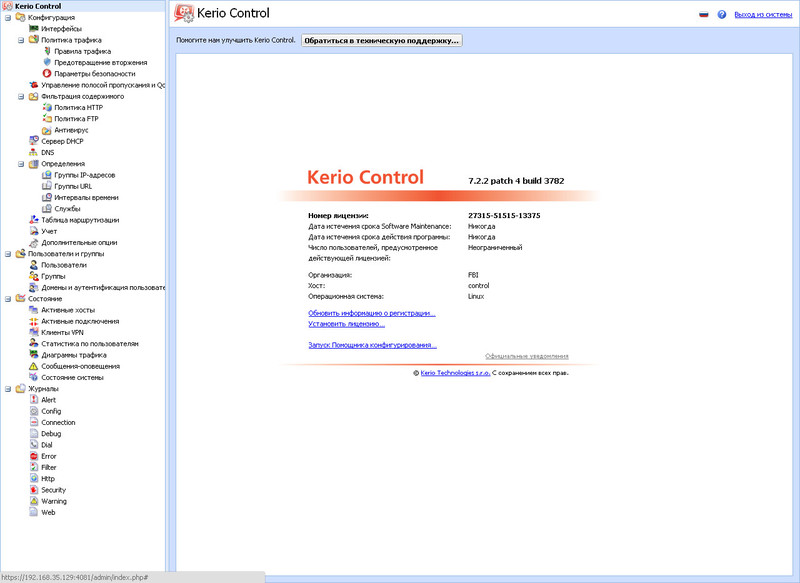Click Установить лицензию link
The height and width of the screenshot is (583, 800).
click(x=346, y=324)
